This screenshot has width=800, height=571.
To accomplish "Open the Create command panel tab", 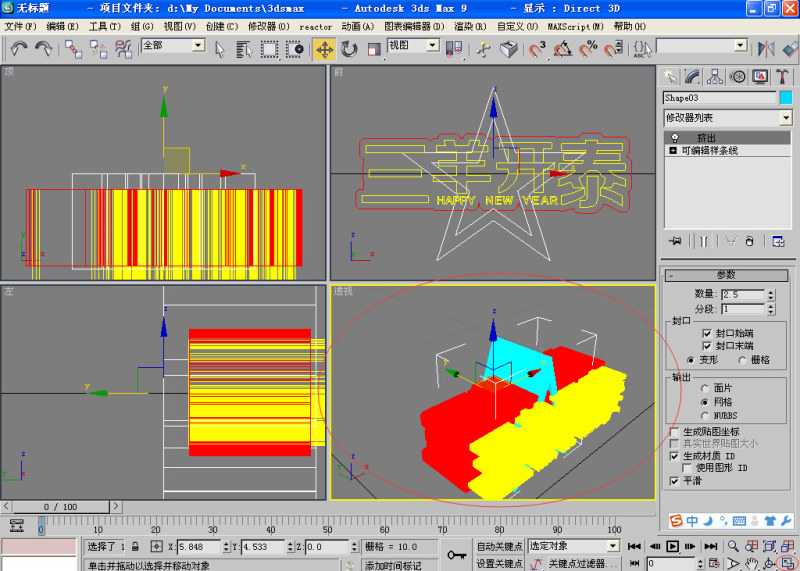I will point(670,77).
